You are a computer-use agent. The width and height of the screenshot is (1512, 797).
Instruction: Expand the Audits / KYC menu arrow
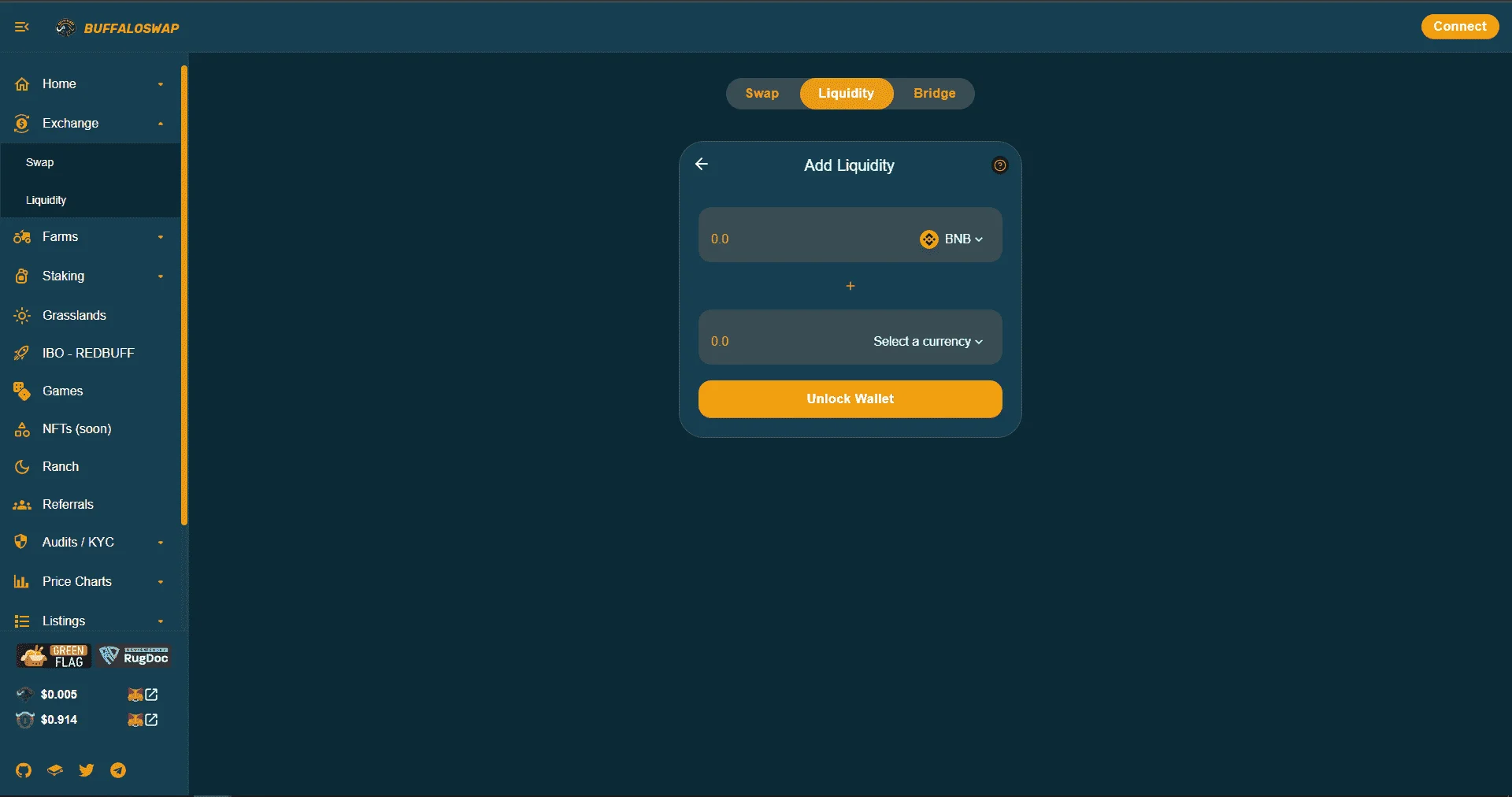point(161,543)
